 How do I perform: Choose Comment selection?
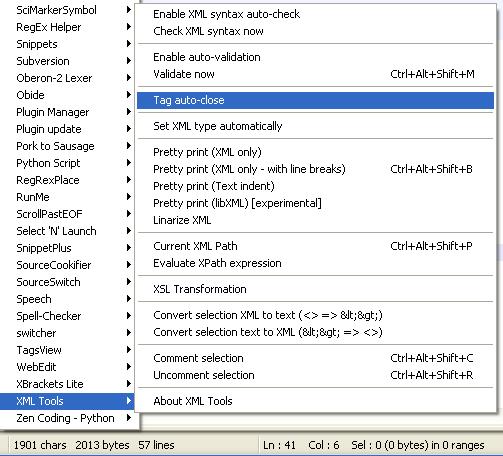point(315,358)
